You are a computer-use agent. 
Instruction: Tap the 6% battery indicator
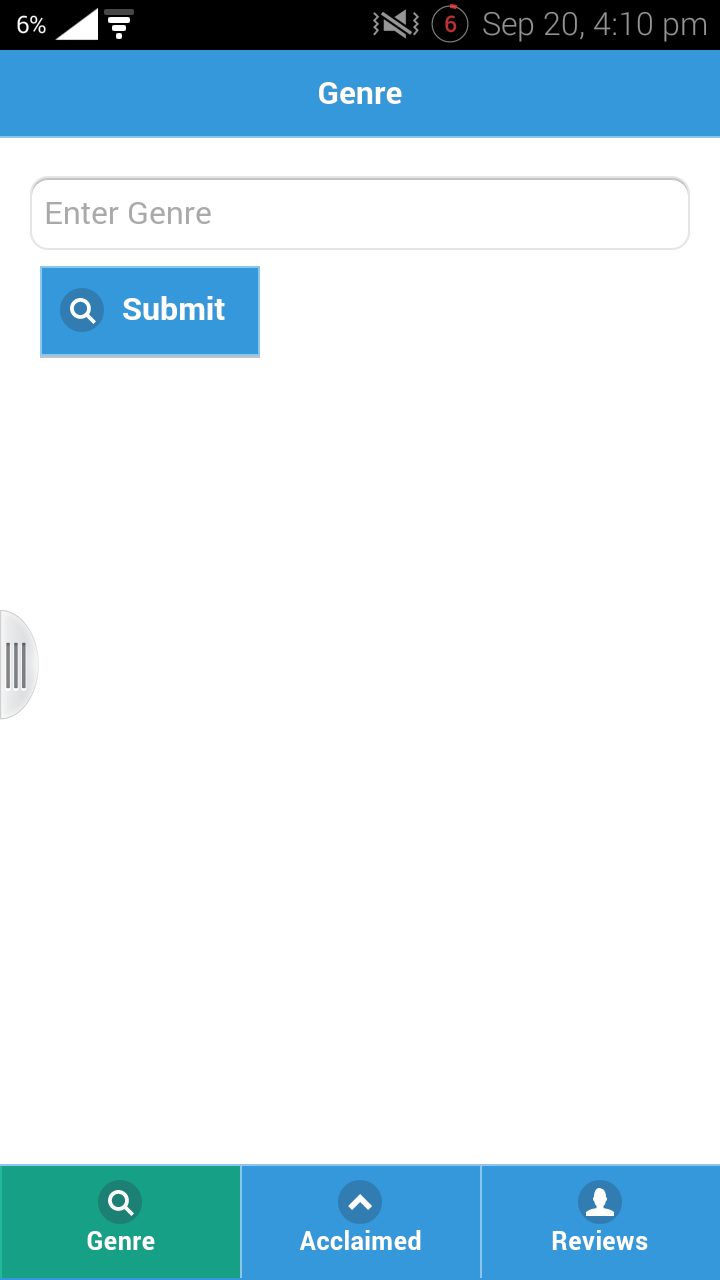(x=31, y=25)
